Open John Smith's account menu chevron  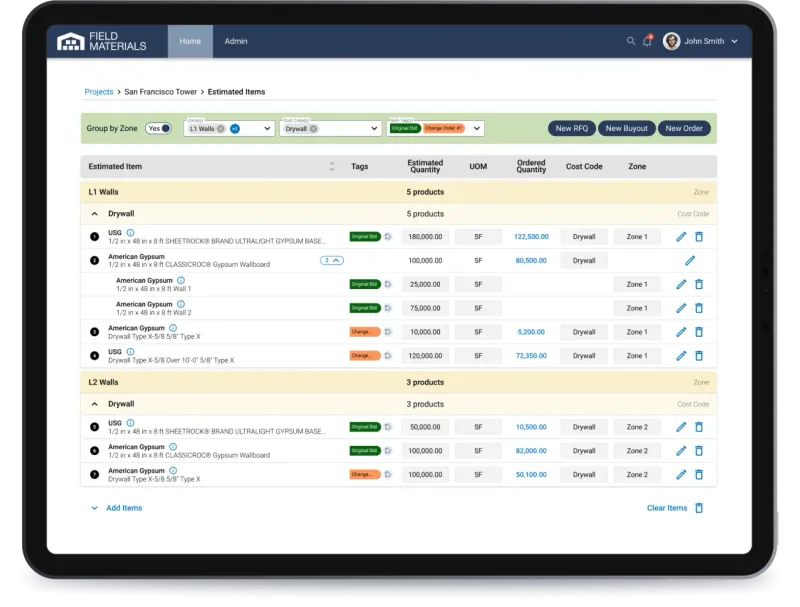point(734,41)
